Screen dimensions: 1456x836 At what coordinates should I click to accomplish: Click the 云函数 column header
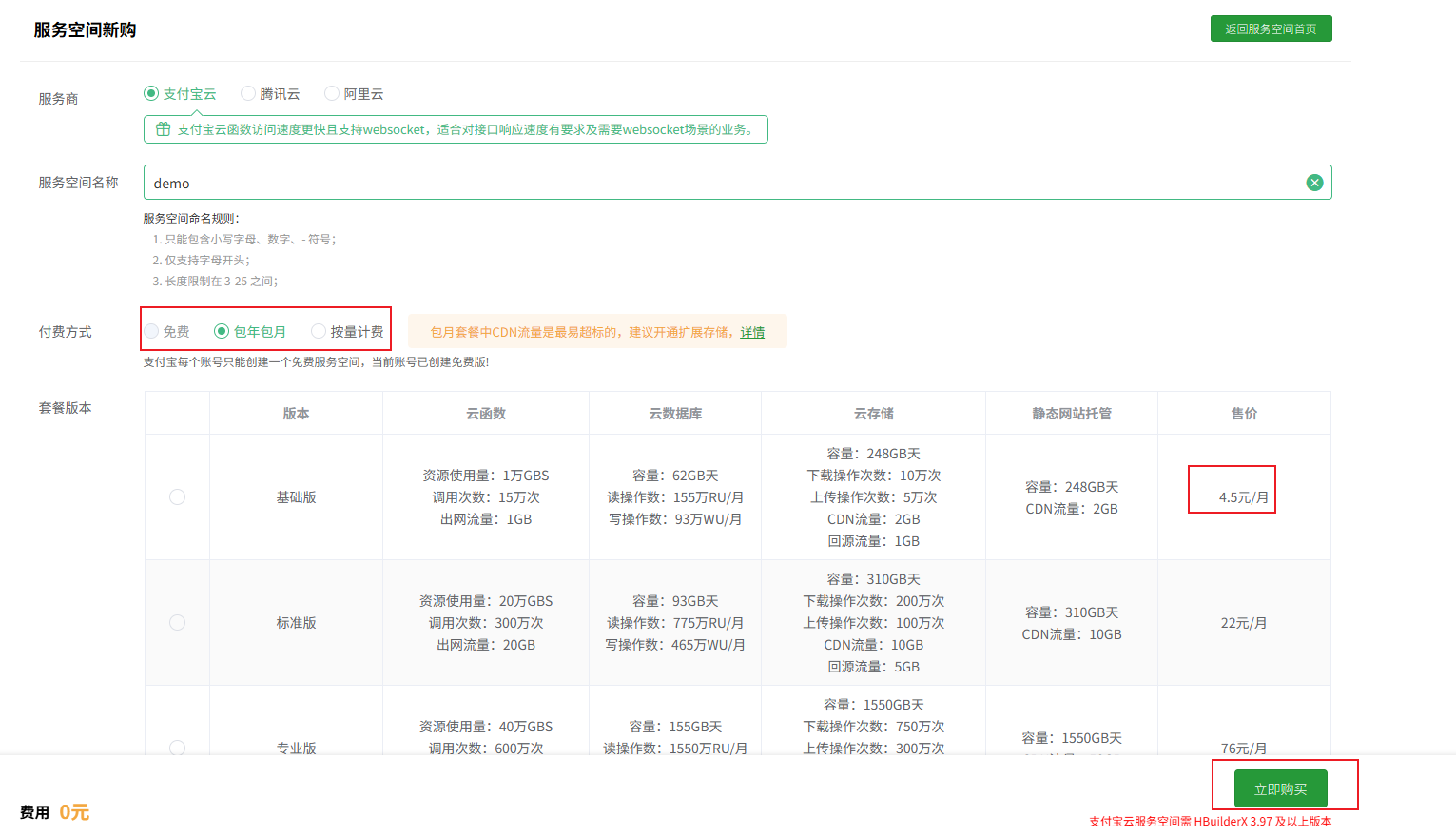click(x=486, y=413)
